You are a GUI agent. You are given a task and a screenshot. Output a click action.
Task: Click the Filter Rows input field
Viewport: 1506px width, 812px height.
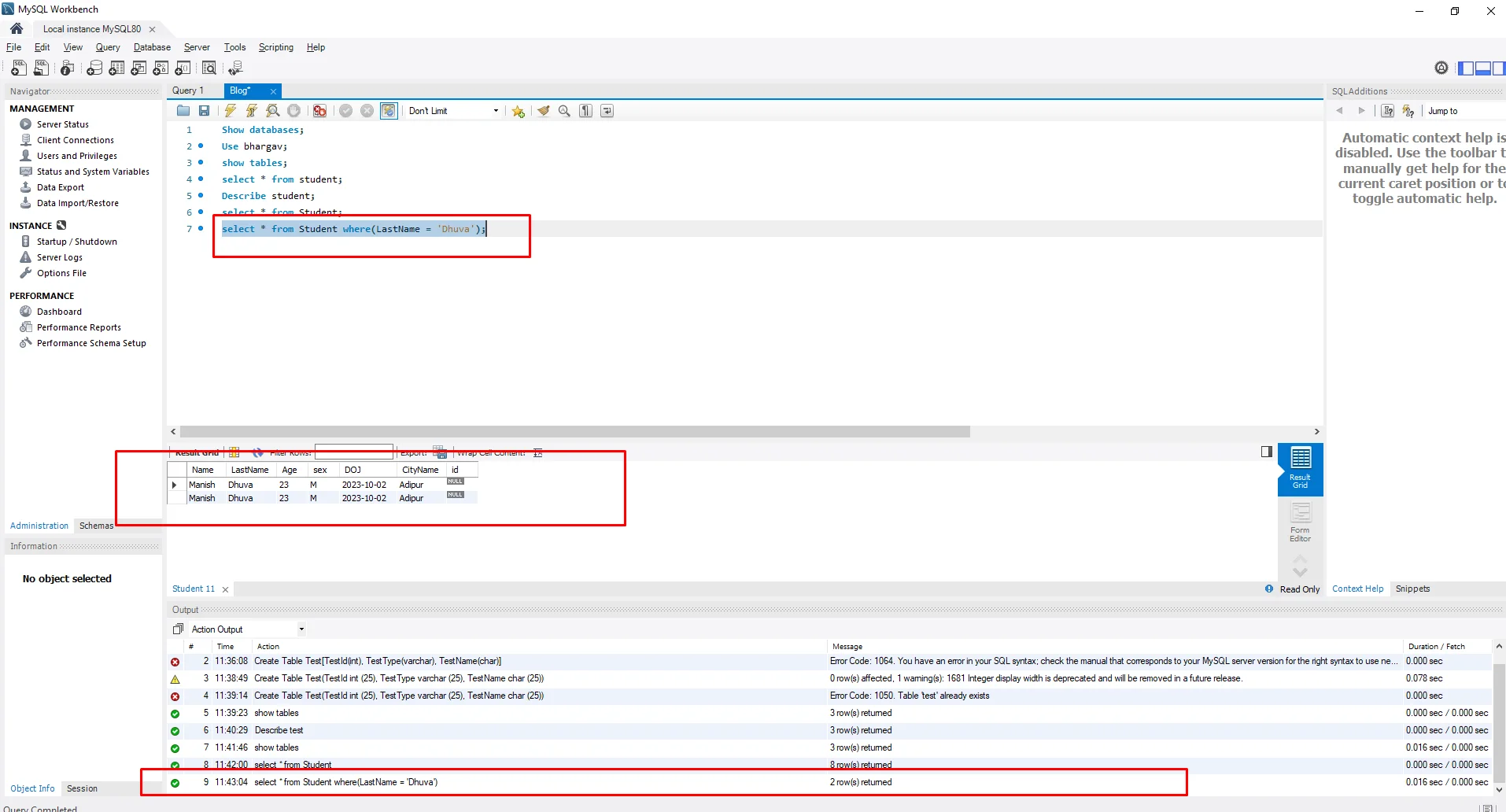point(353,452)
